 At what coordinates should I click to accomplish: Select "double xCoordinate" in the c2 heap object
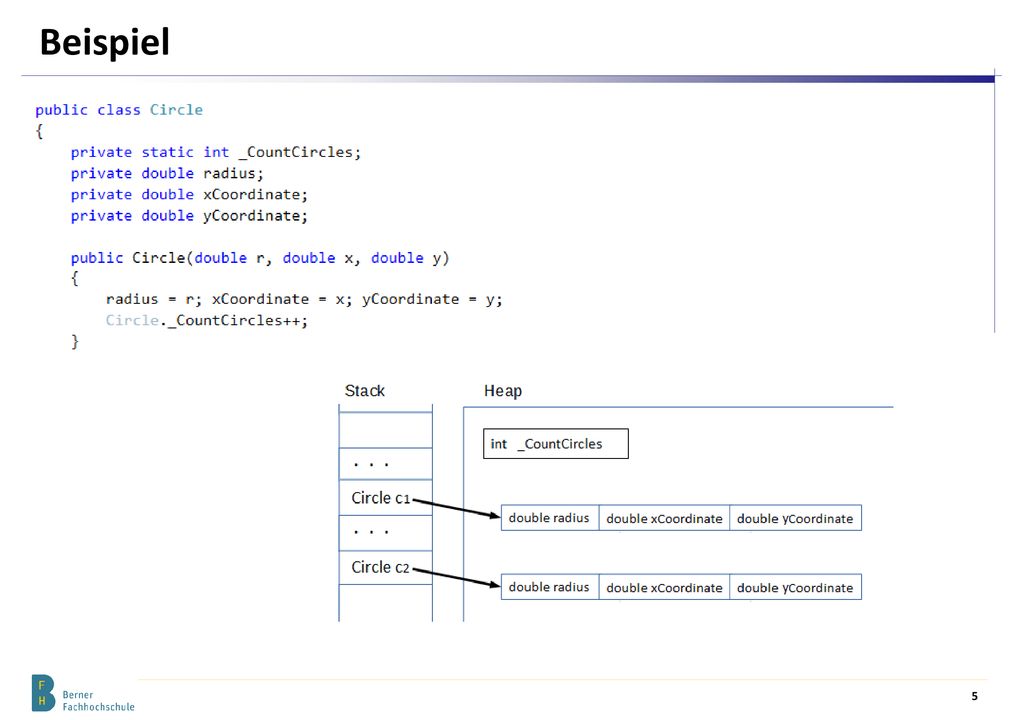(664, 587)
